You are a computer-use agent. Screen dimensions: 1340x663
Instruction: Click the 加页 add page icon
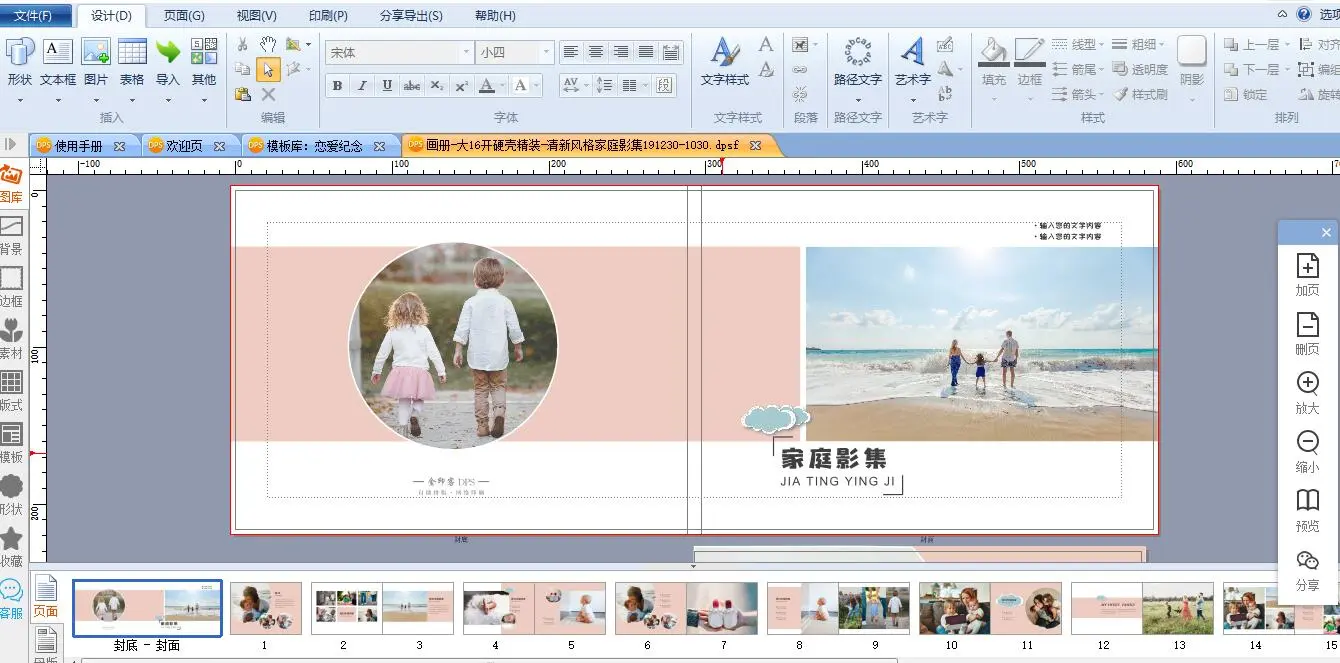(1307, 266)
